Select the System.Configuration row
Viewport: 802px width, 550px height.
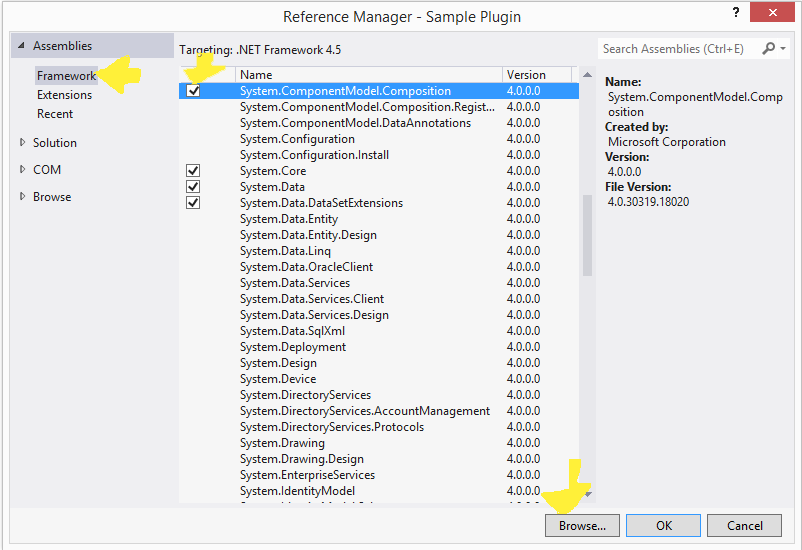[379, 139]
